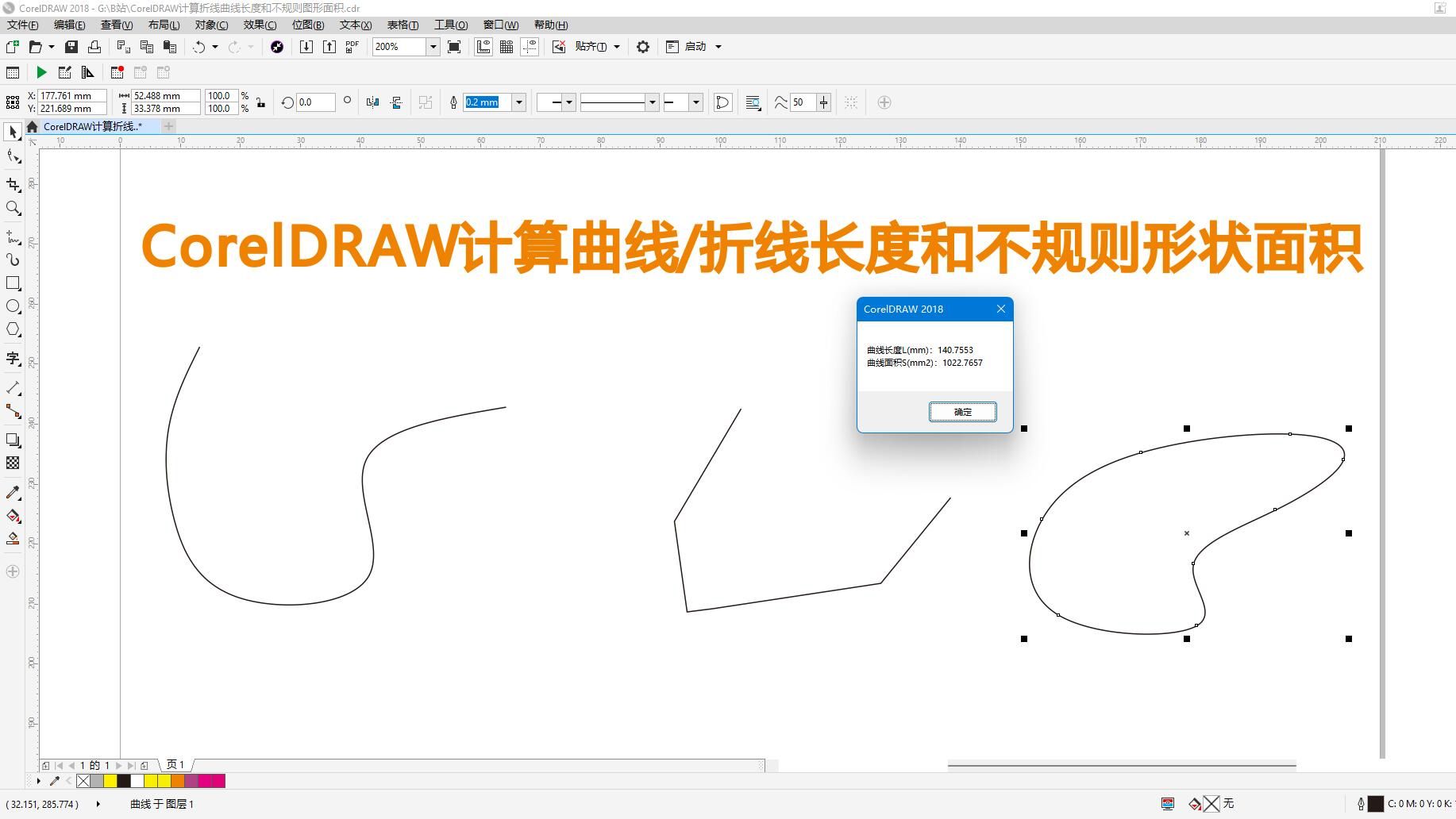Image resolution: width=1456 pixels, height=819 pixels.
Task: Click the Print icon
Action: [x=94, y=47]
